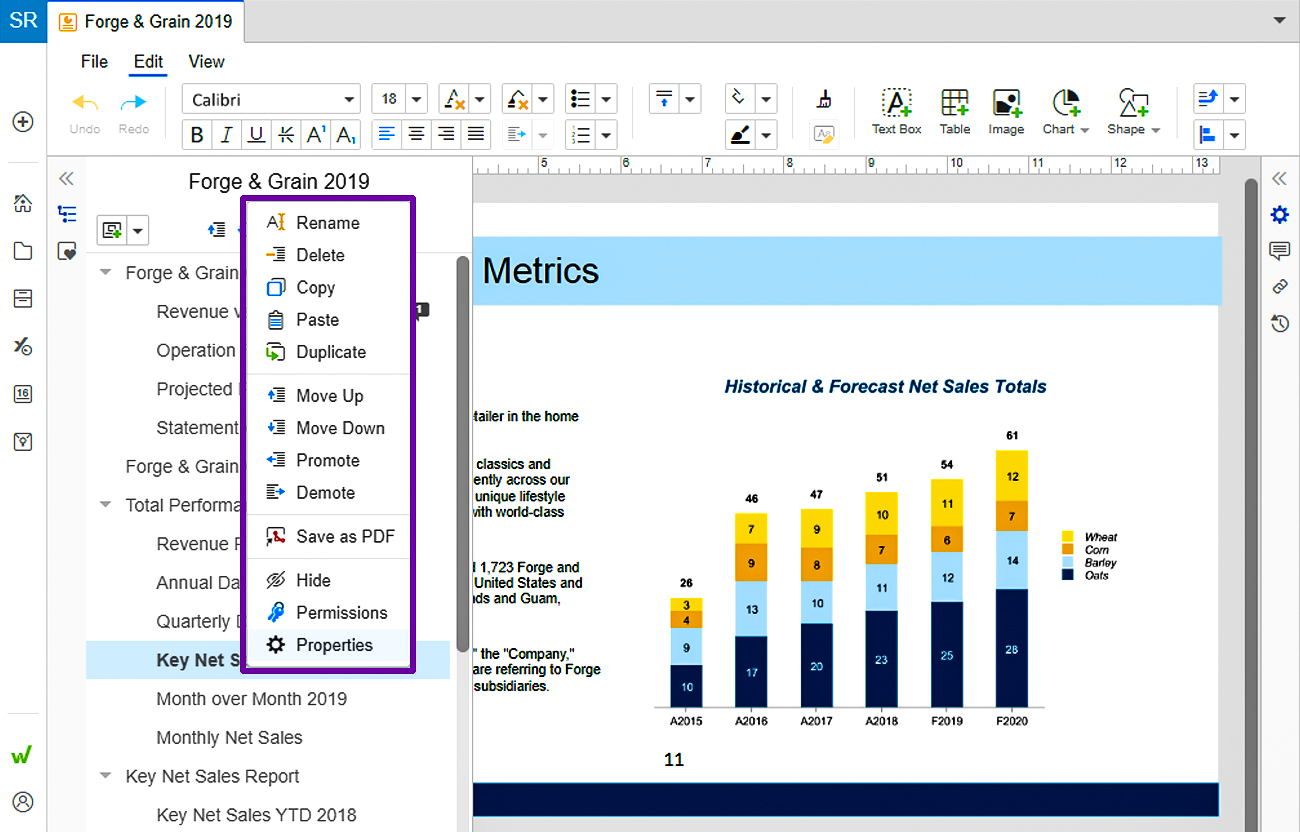Click the plus create icon in sidebar
1300x832 pixels.
(x=22, y=122)
